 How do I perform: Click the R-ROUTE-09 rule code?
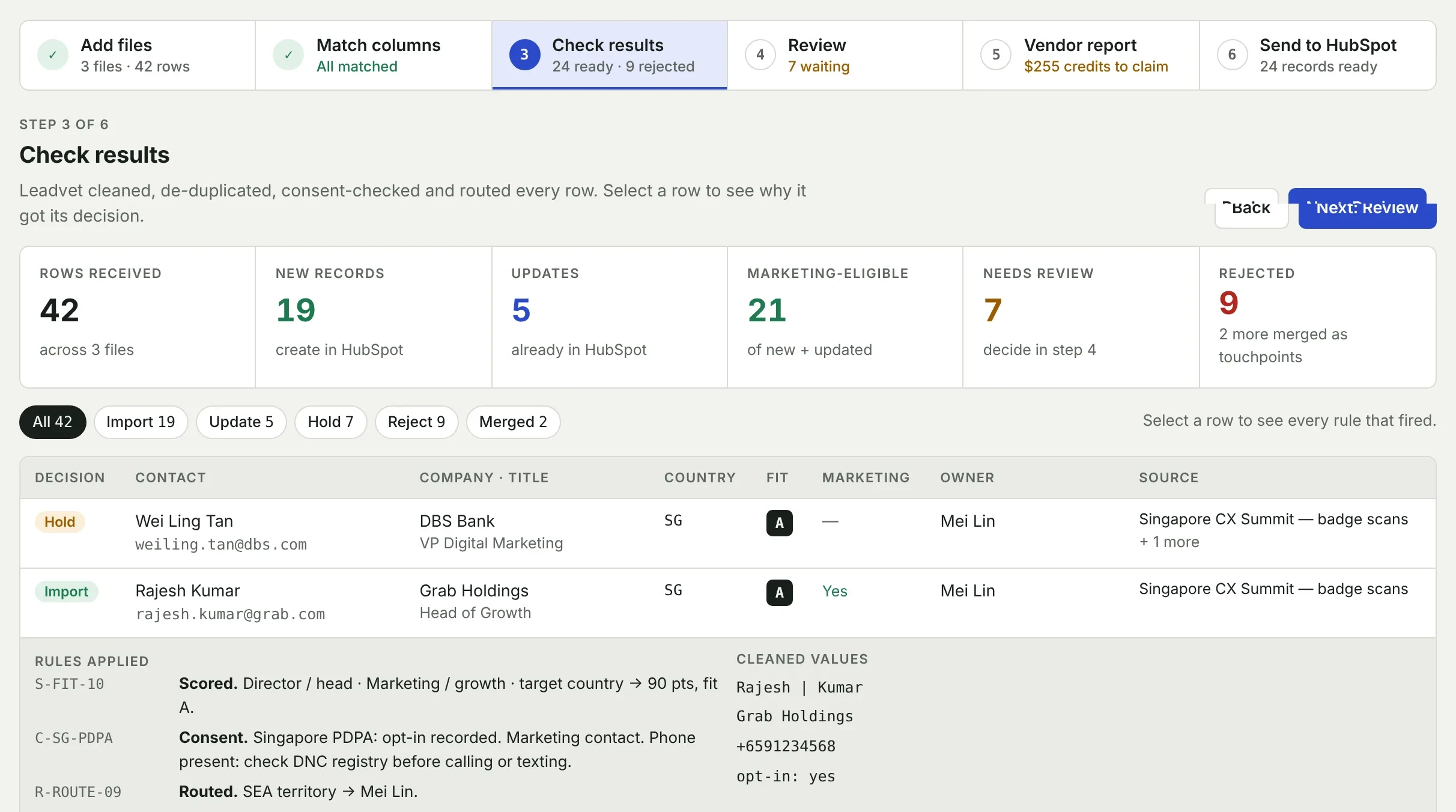pyautogui.click(x=78, y=792)
